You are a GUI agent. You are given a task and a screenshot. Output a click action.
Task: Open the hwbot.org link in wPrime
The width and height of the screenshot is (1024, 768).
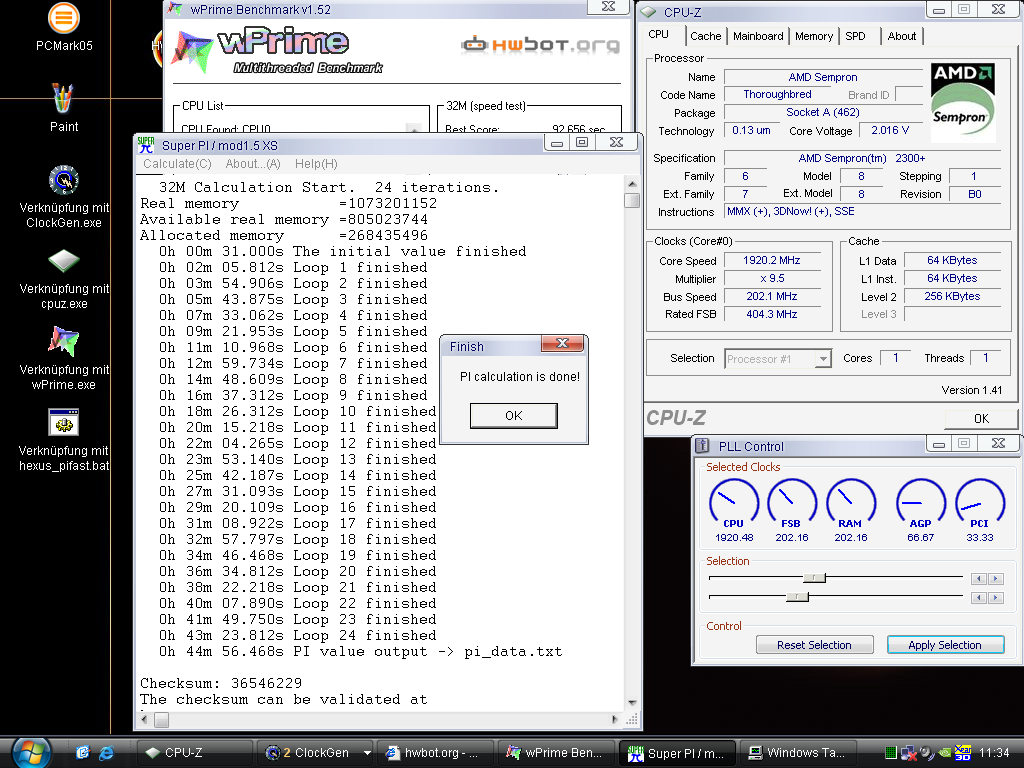540,44
